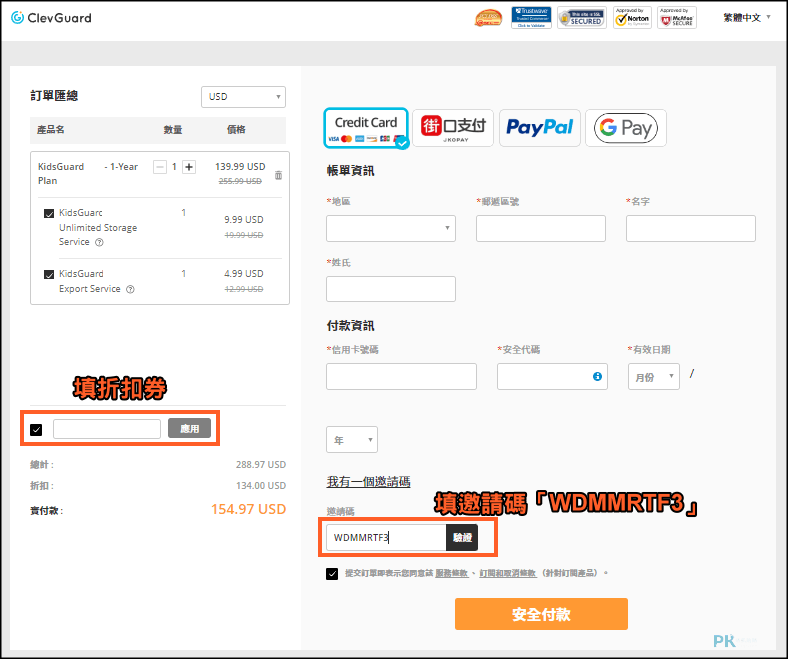Open the 地區 region dropdown
The image size is (788, 659).
pyautogui.click(x=391, y=228)
